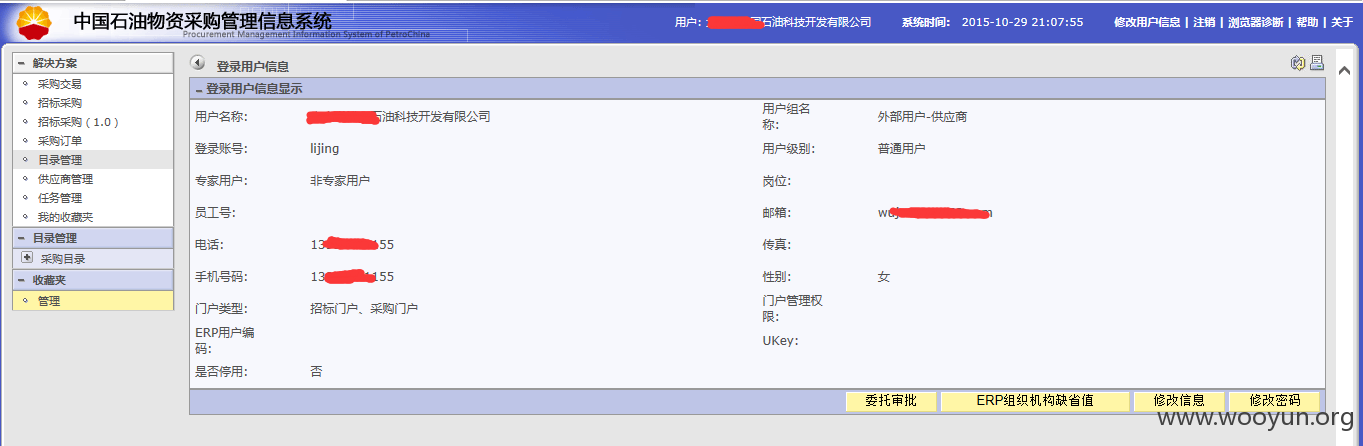Click the login account value lijing

tap(325, 149)
